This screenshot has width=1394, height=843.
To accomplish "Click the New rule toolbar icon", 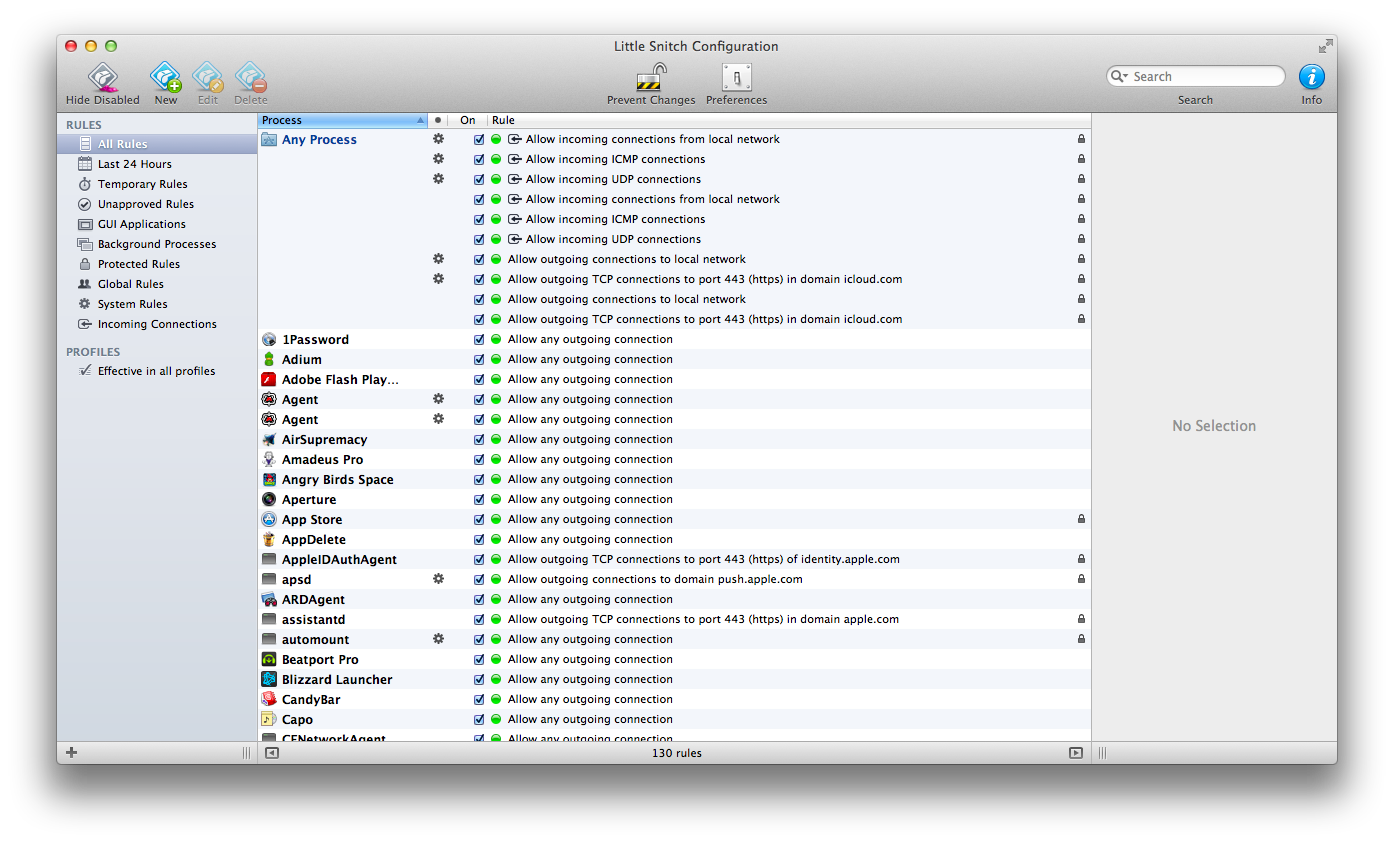I will (x=165, y=78).
